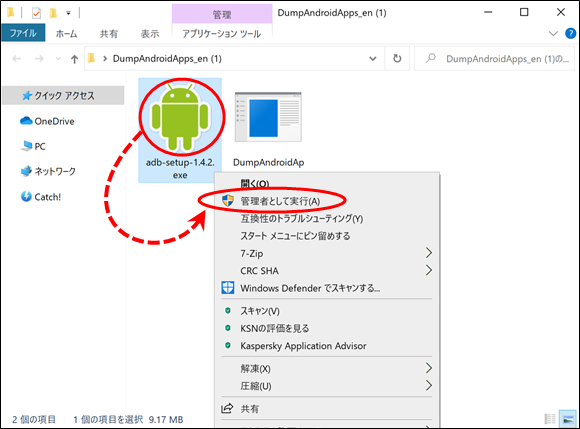580x429 pixels.
Task: Click the share icon beside 共有
Action: (227, 408)
